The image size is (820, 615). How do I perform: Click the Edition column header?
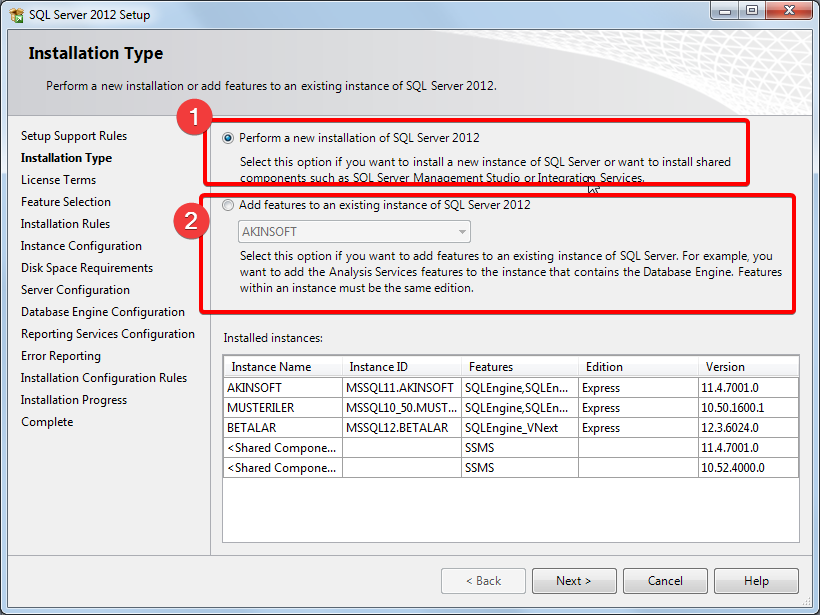(x=638, y=367)
